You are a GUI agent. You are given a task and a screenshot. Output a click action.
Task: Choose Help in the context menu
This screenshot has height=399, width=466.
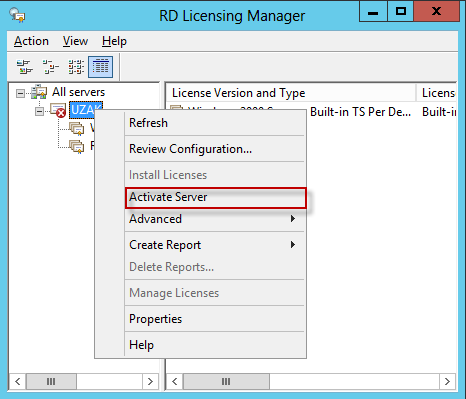click(215, 345)
